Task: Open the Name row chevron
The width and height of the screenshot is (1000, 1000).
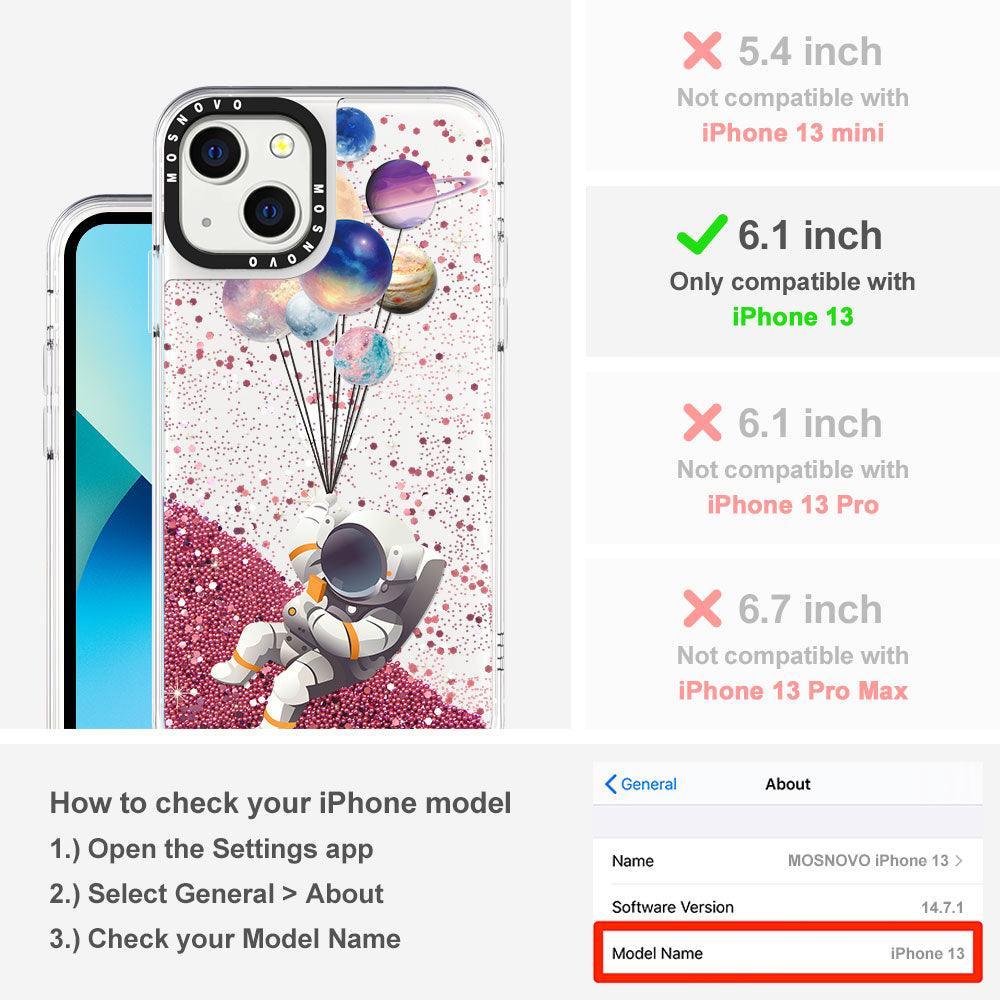Action: point(959,860)
